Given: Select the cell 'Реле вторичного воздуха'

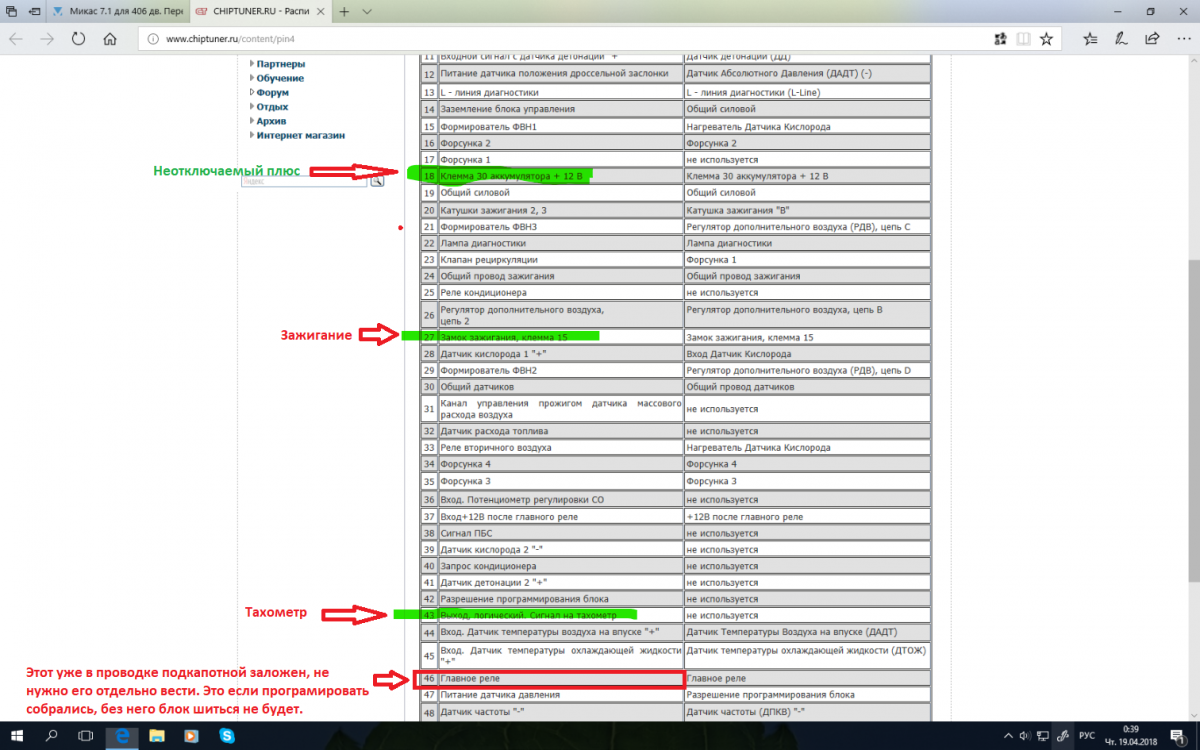Looking at the screenshot, I should click(560, 447).
